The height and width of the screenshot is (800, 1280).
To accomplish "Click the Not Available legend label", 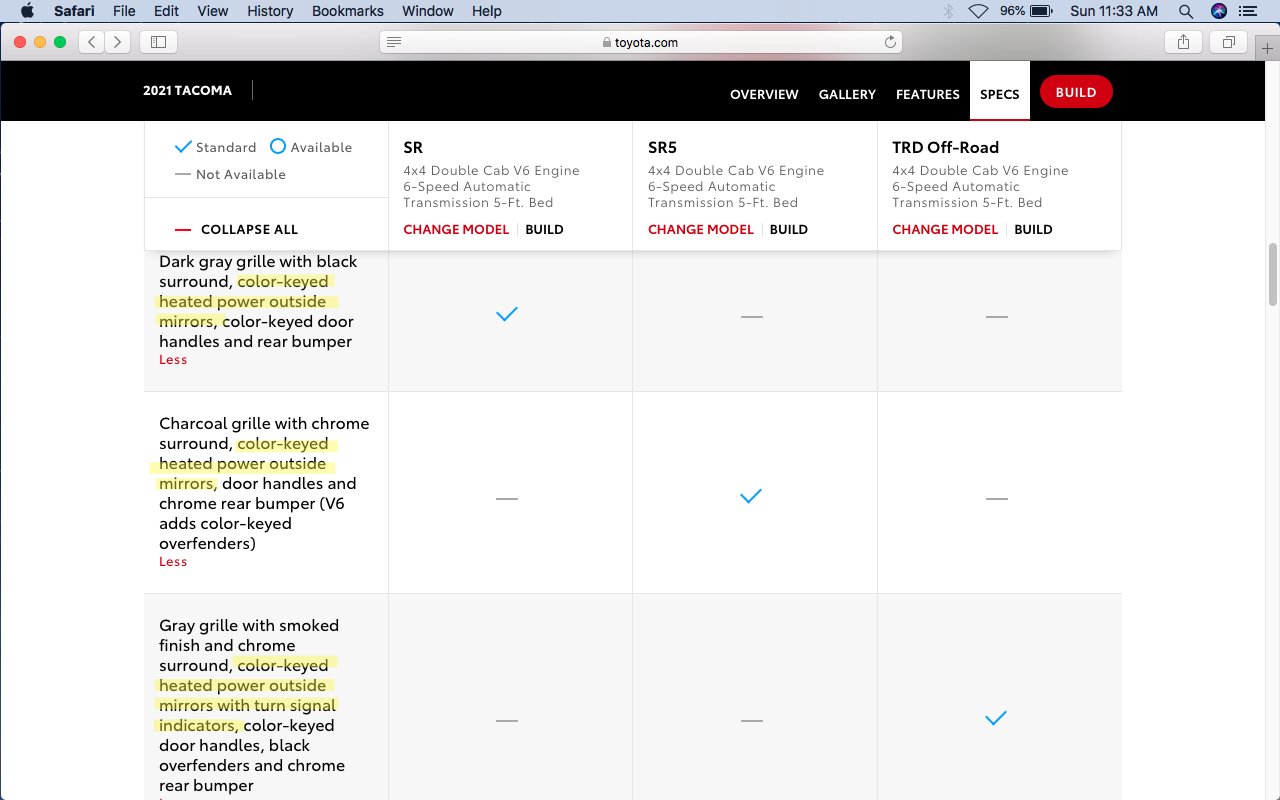I will [241, 174].
